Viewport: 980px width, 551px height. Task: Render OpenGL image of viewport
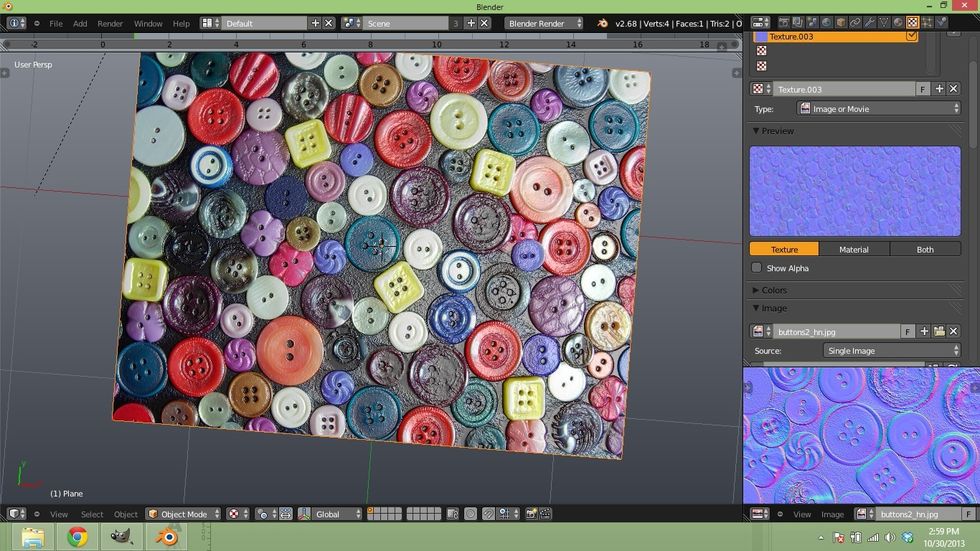click(x=531, y=514)
